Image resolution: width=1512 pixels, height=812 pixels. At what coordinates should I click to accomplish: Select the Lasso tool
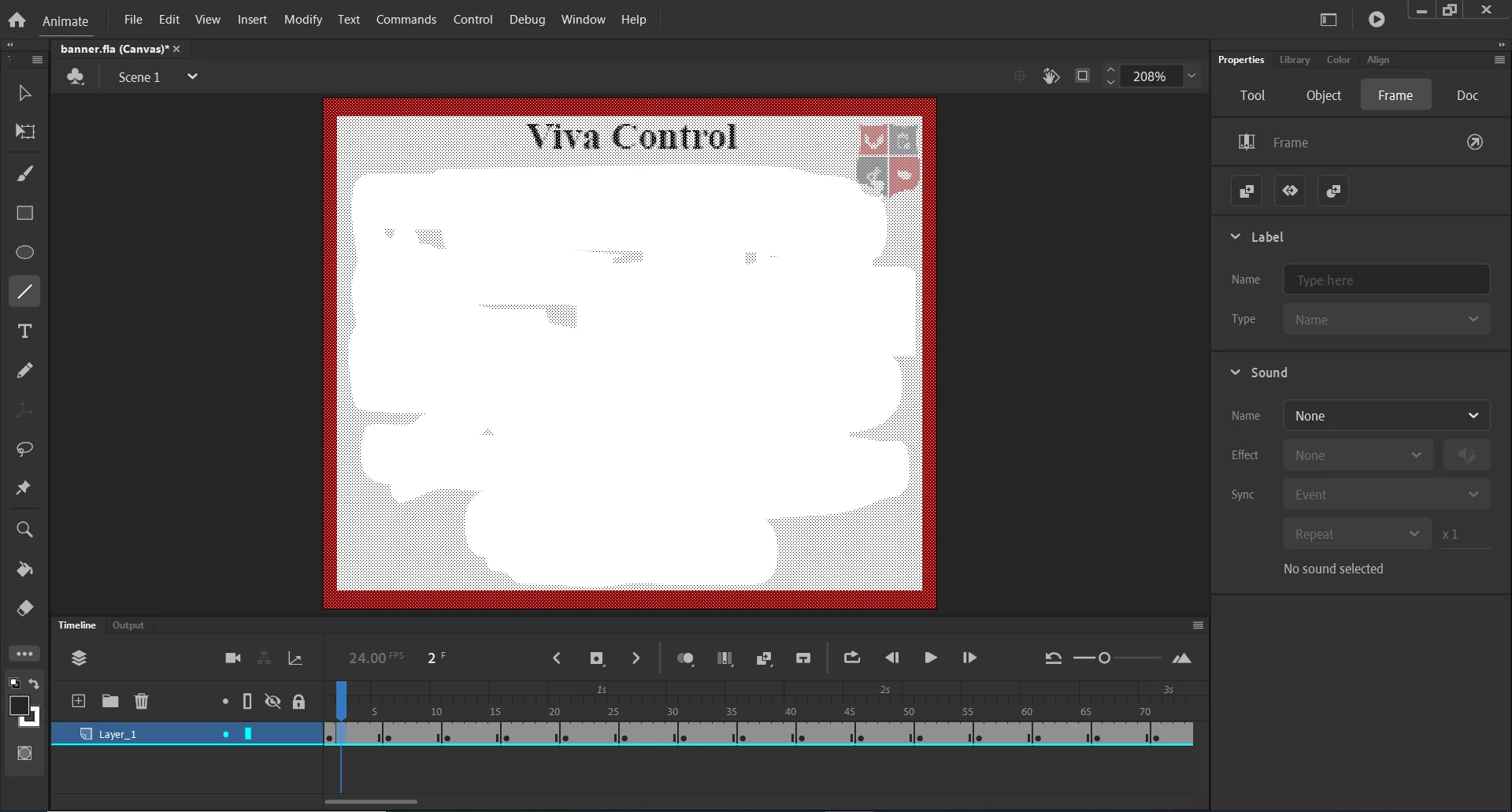tap(24, 449)
